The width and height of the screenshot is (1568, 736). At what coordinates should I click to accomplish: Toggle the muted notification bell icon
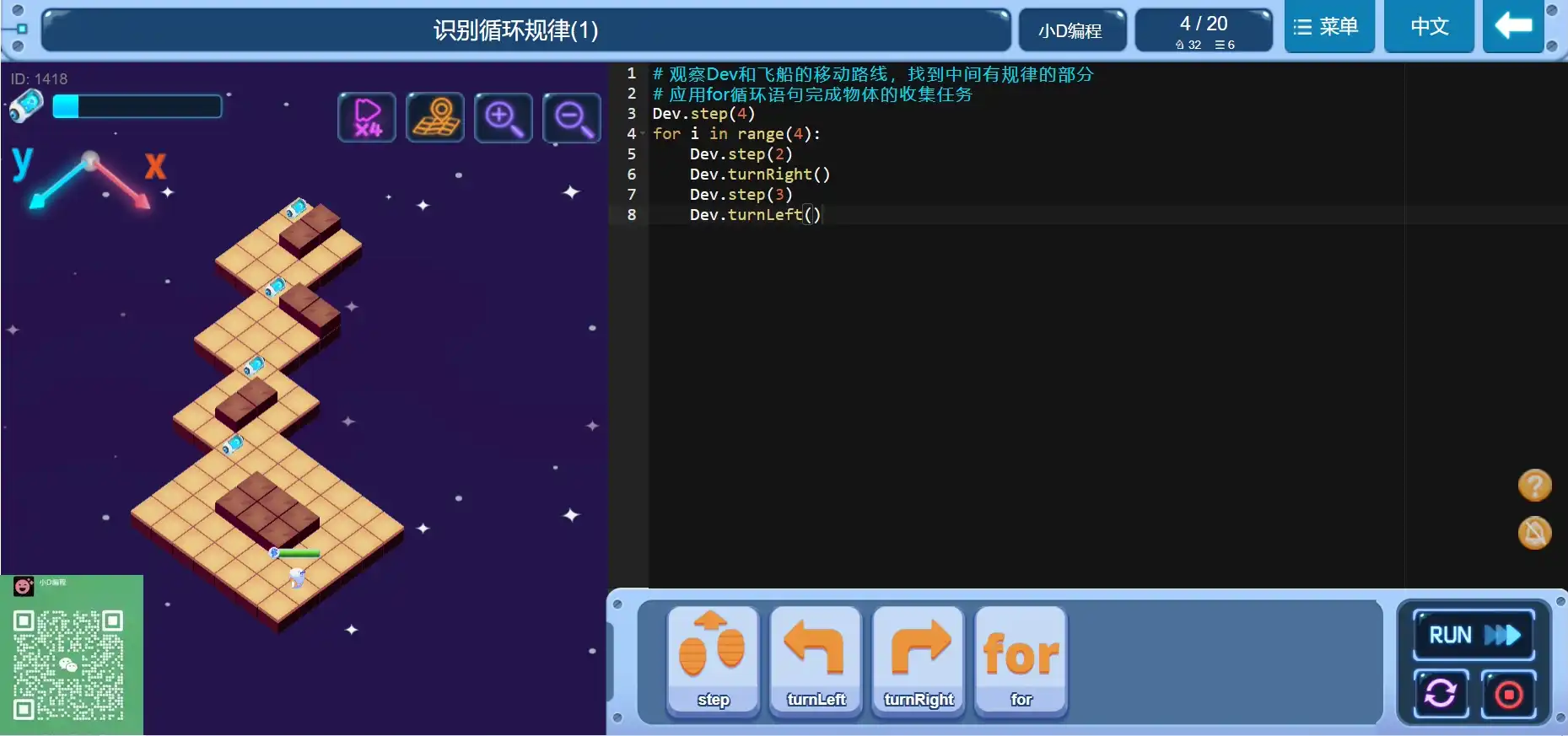(1534, 533)
